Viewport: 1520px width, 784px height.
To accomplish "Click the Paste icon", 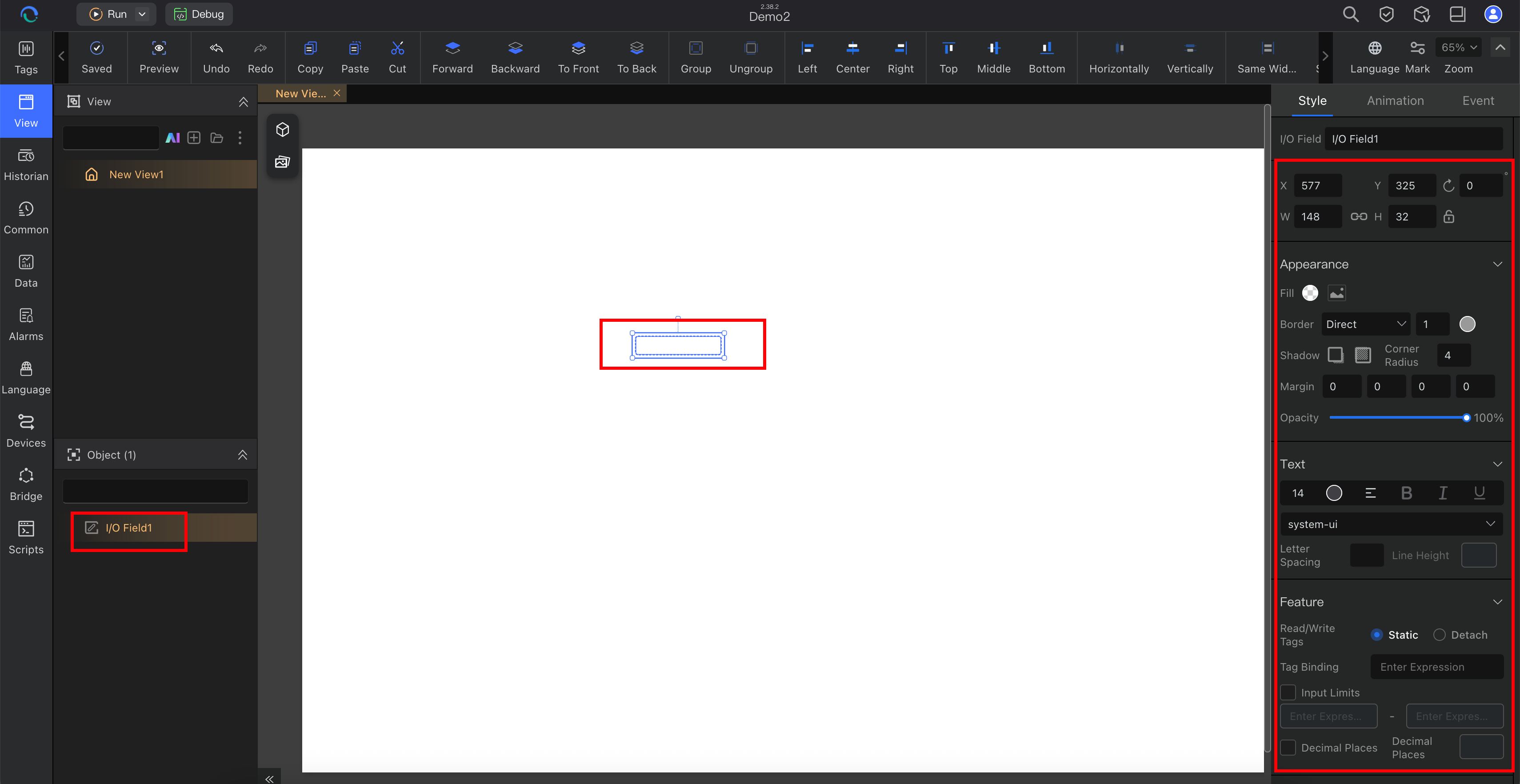I will coord(355,48).
